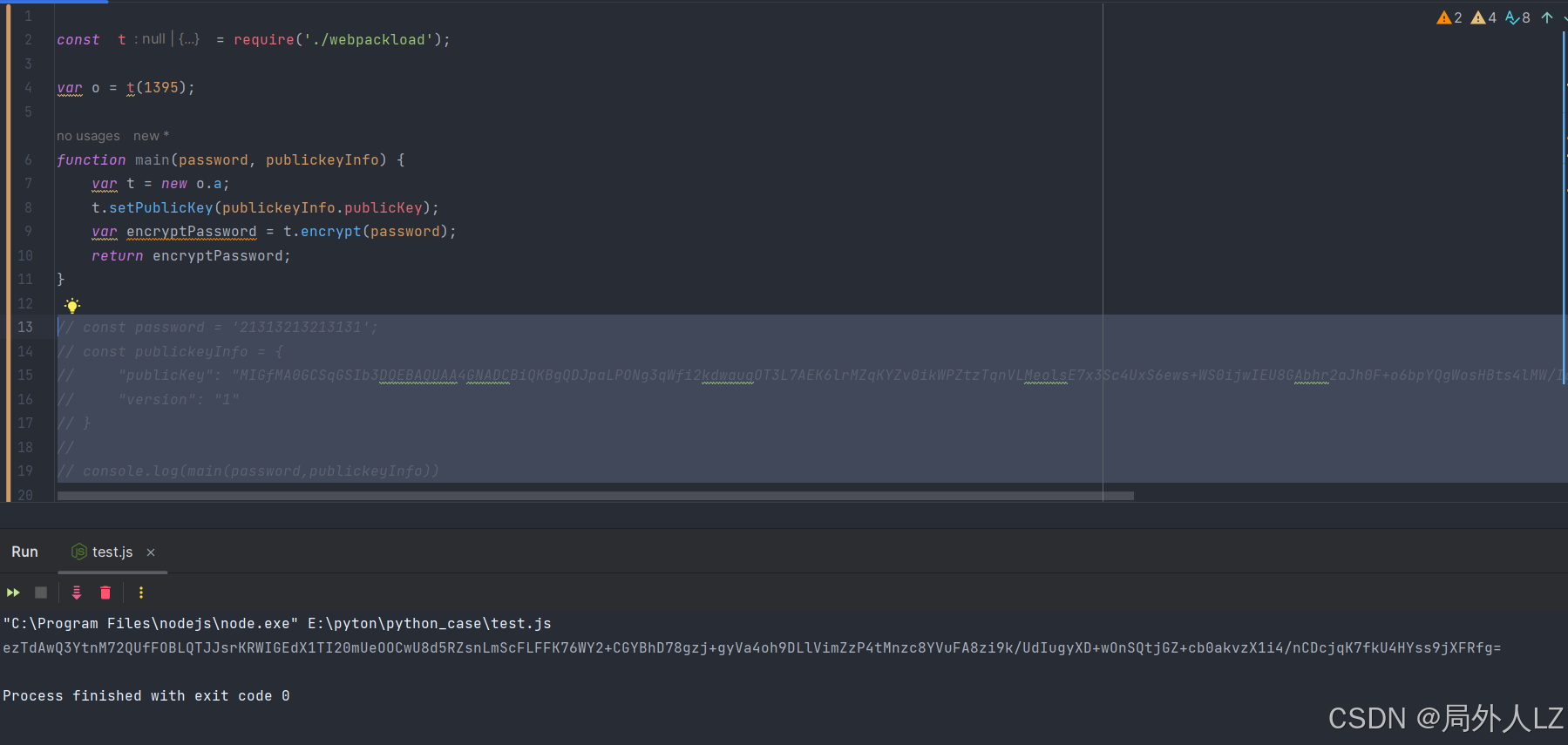The image size is (1568, 745).
Task: Click the require('./webpackload') text
Action: 337,39
